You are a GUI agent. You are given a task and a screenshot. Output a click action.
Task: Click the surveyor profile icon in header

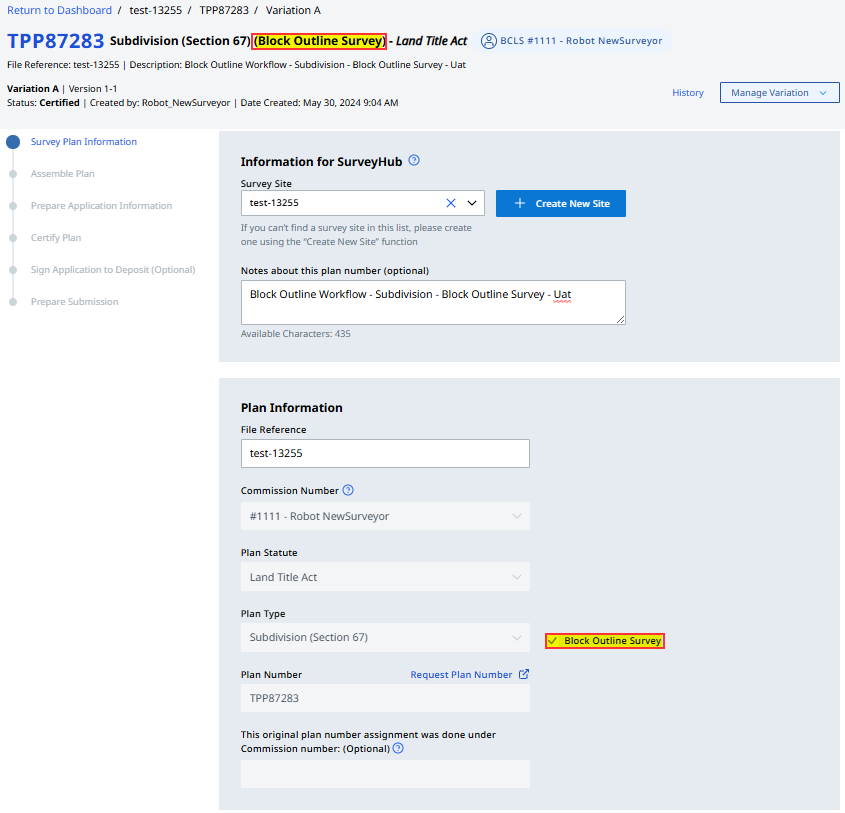tap(489, 41)
